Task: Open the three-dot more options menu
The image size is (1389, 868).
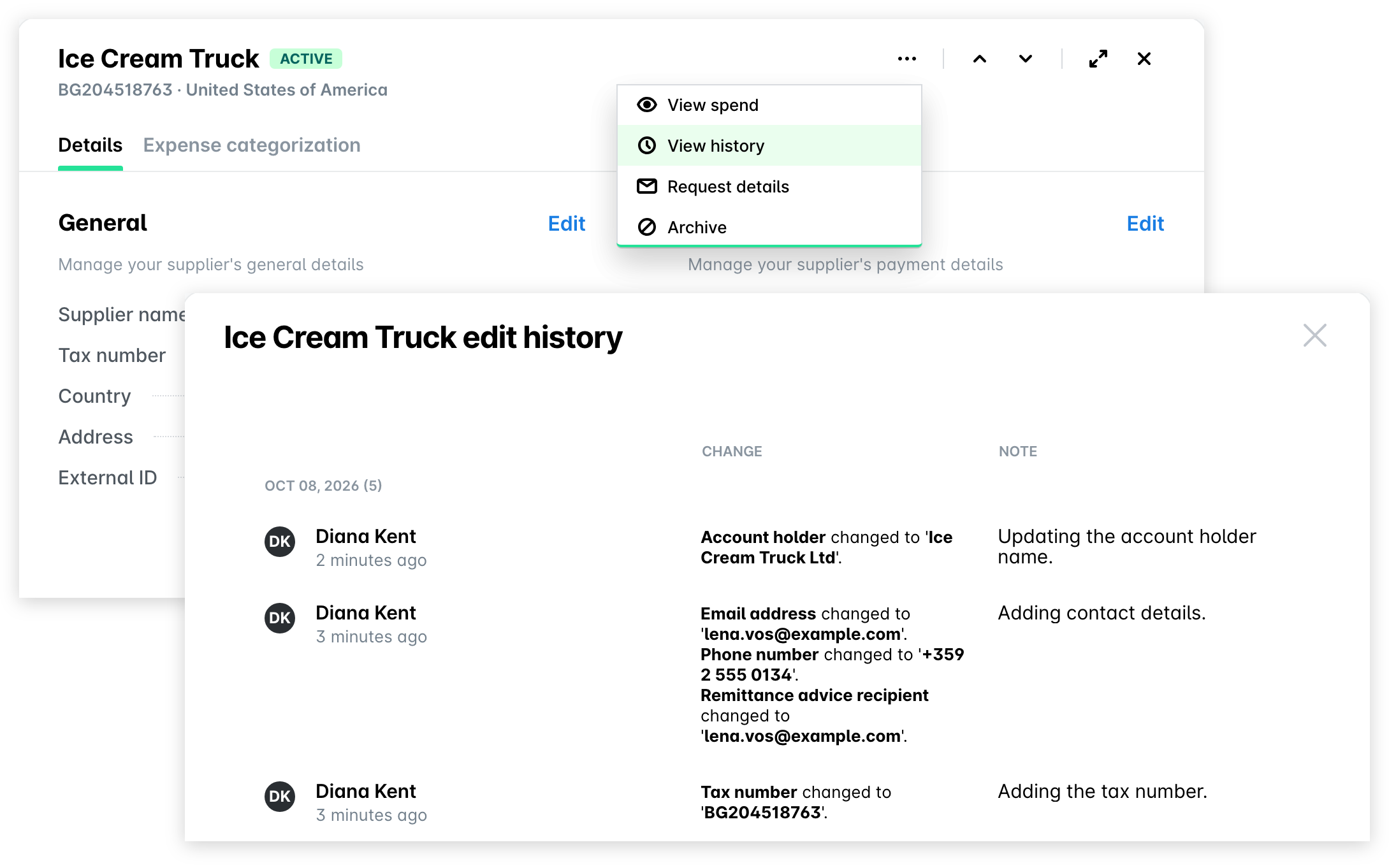Action: click(906, 59)
